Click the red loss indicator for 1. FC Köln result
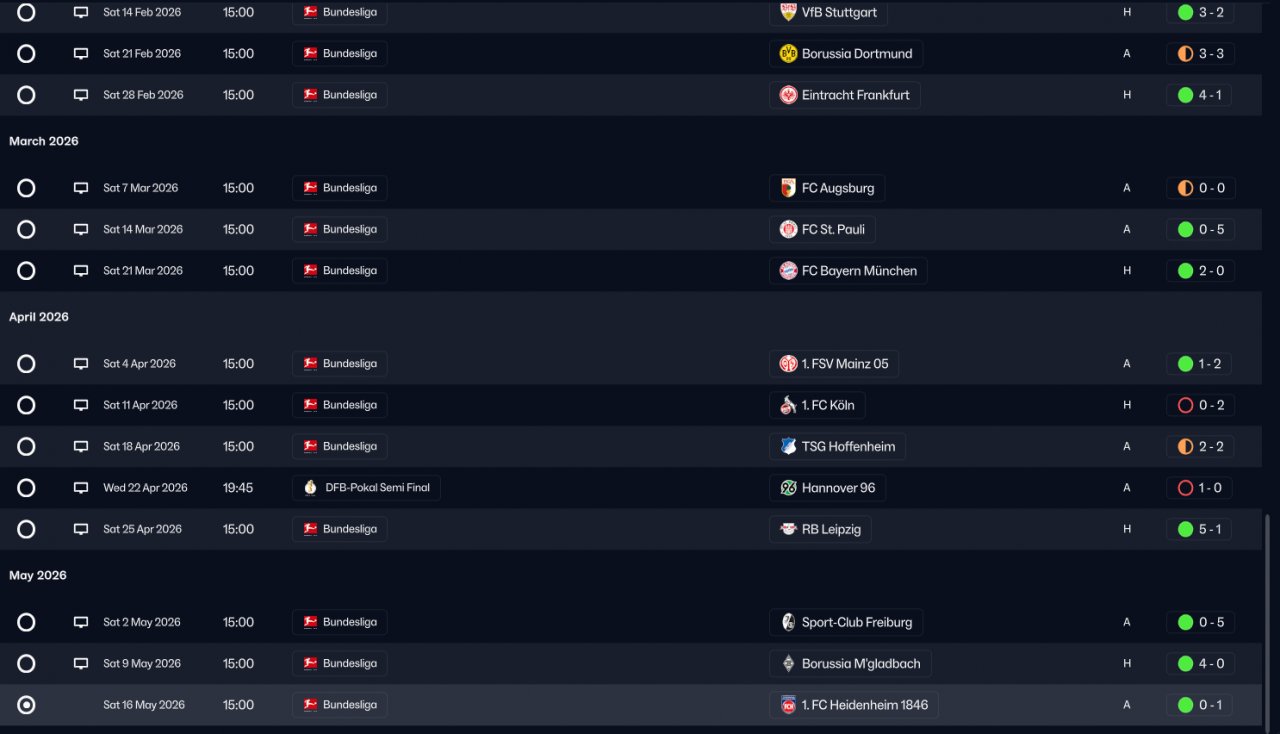This screenshot has width=1280, height=734. pos(1185,405)
